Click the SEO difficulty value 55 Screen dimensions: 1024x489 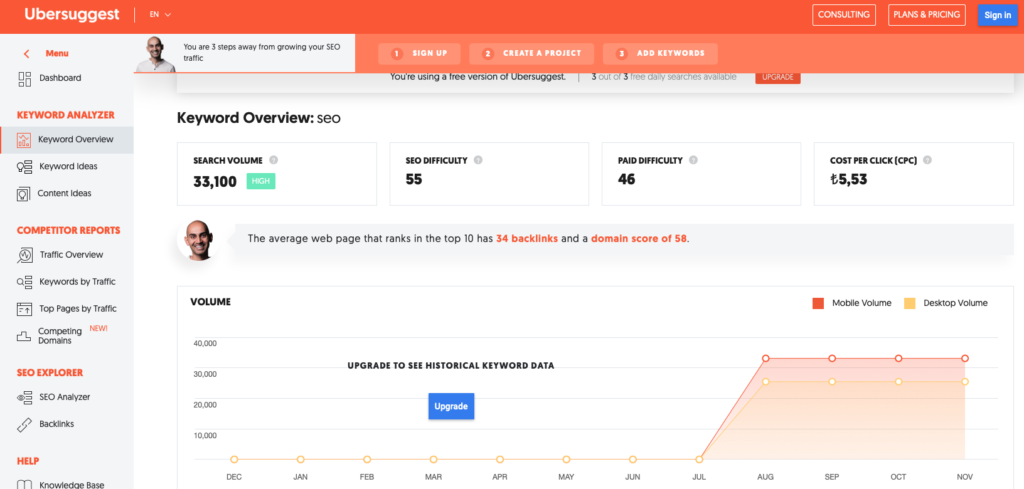coord(414,179)
